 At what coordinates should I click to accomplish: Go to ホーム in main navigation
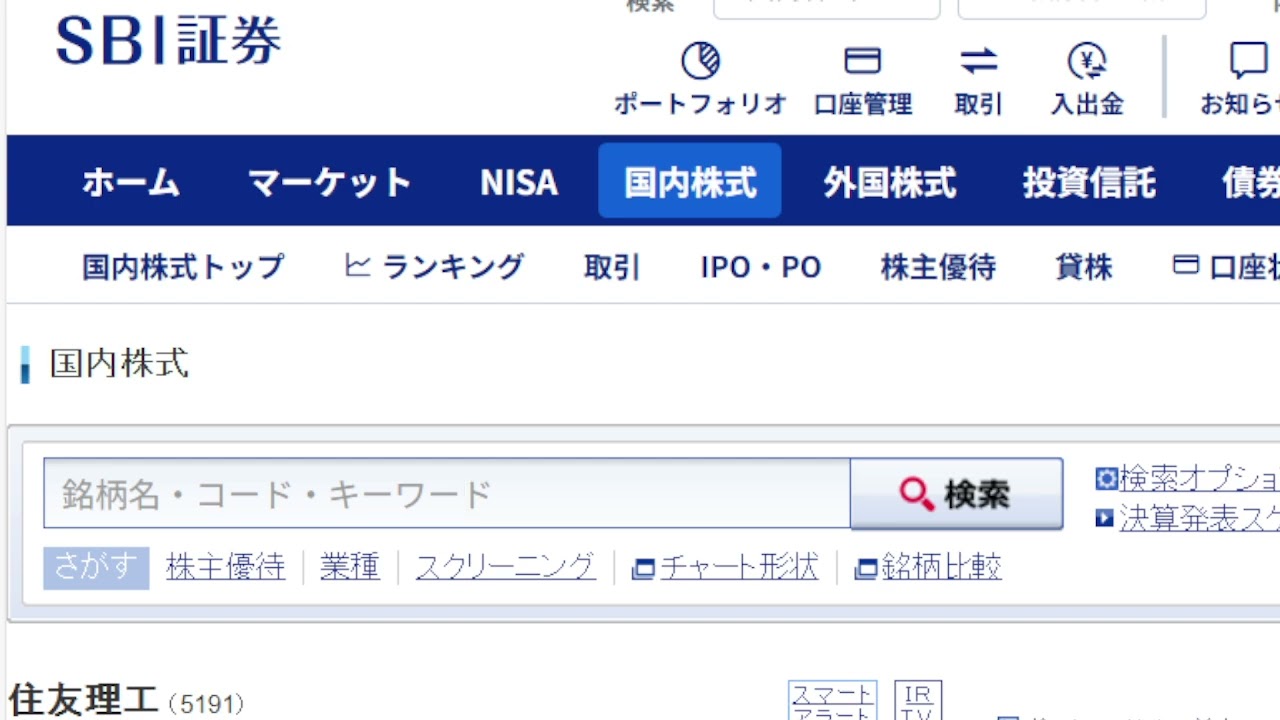(x=131, y=182)
